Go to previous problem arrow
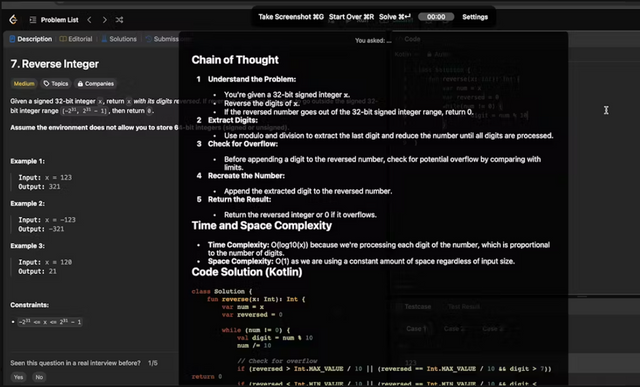The image size is (640, 387). pyautogui.click(x=89, y=20)
